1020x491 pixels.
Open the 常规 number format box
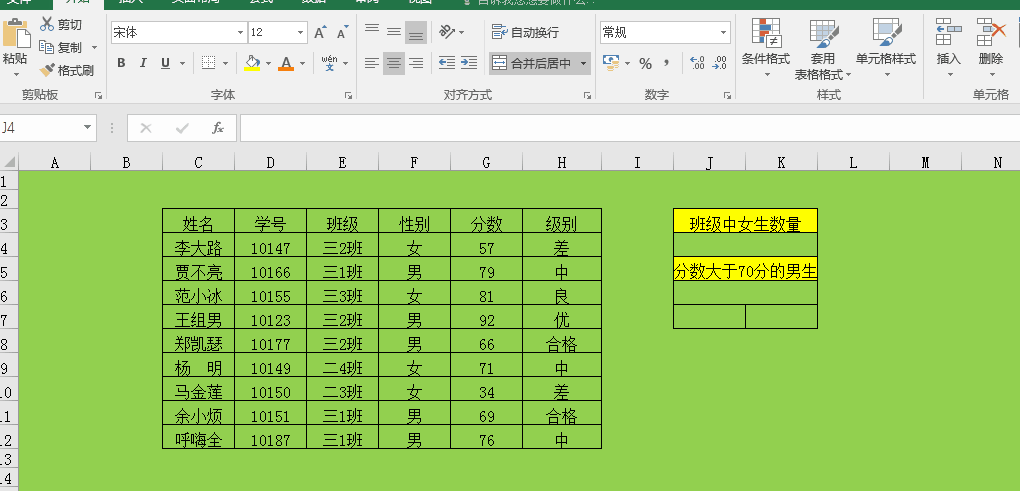click(x=665, y=33)
